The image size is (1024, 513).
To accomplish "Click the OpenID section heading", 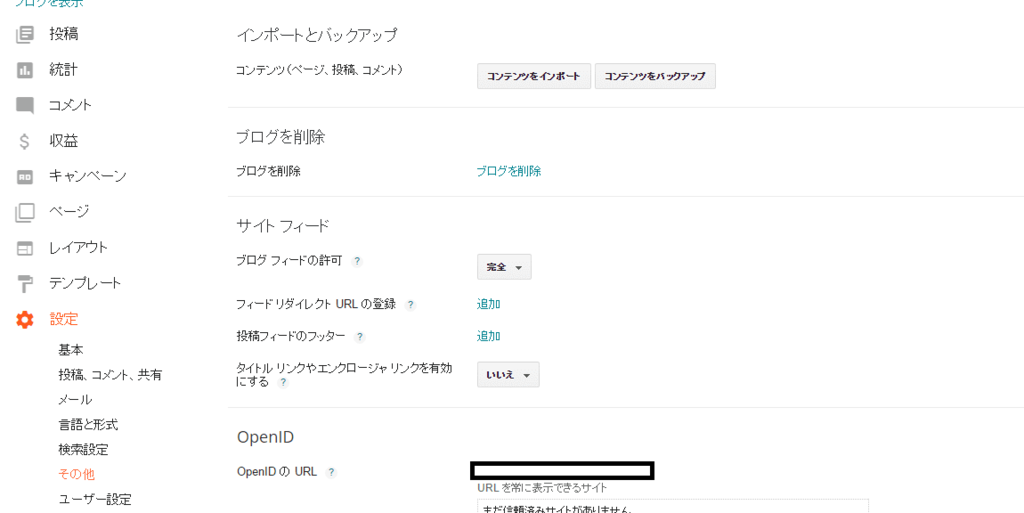I will [265, 437].
